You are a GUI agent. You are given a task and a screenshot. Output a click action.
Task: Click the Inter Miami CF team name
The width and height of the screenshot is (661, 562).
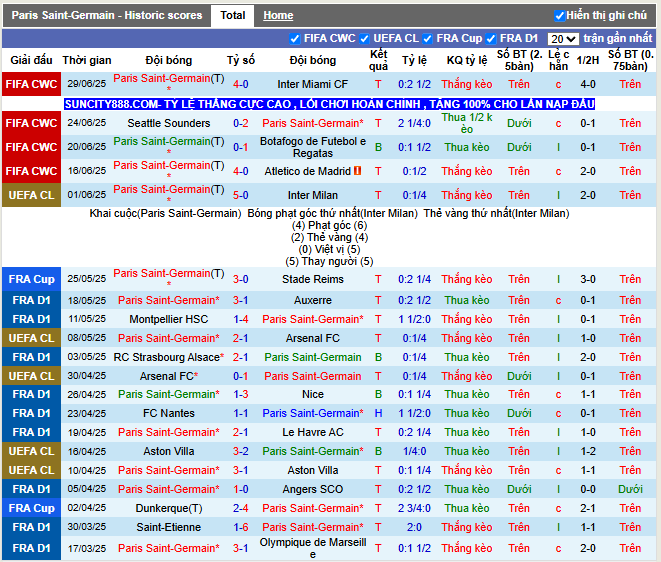pos(312,84)
